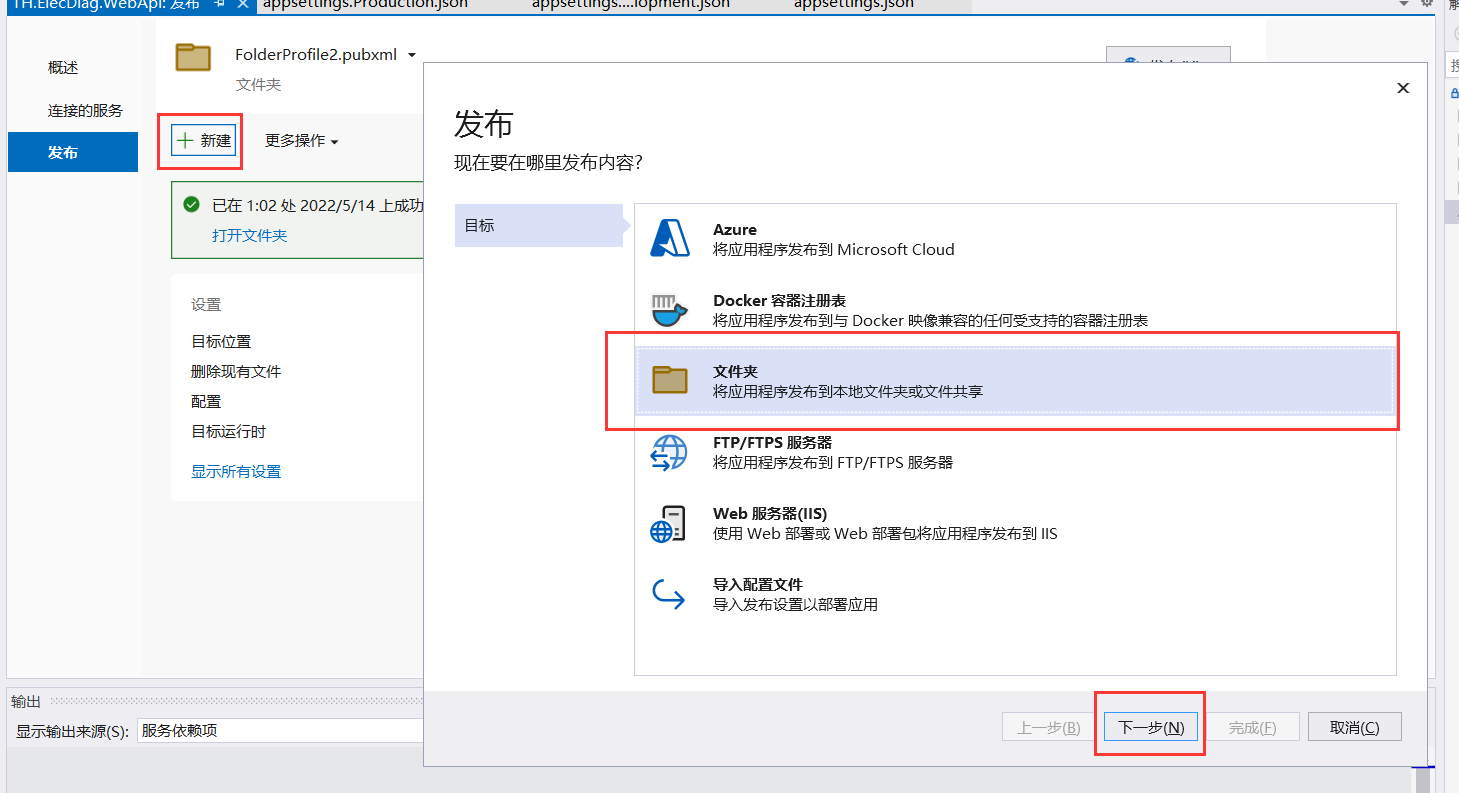Click the 现在要在哪里发布内容? prompt text

548,162
